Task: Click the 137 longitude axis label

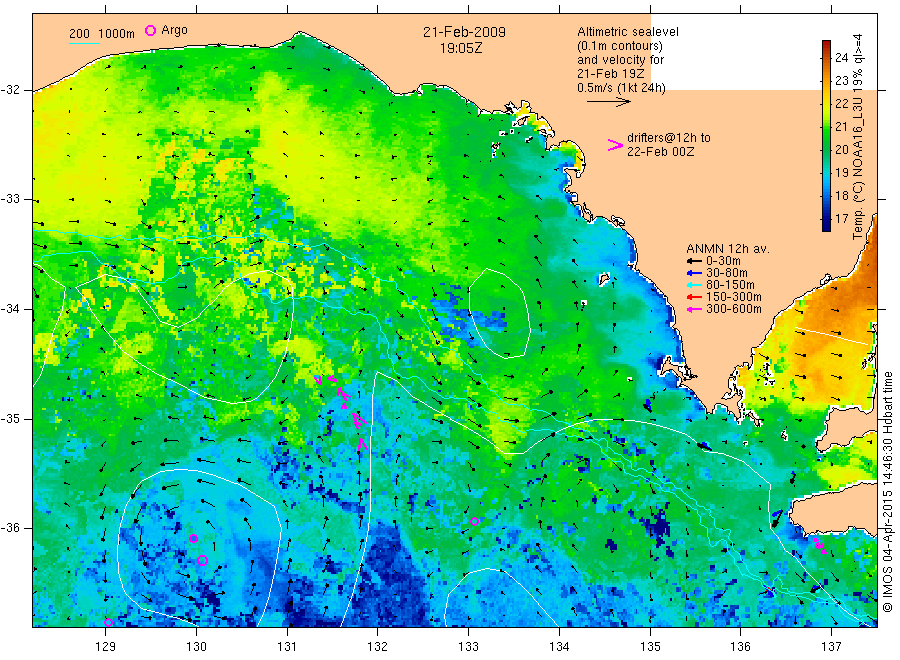Action: (x=831, y=647)
